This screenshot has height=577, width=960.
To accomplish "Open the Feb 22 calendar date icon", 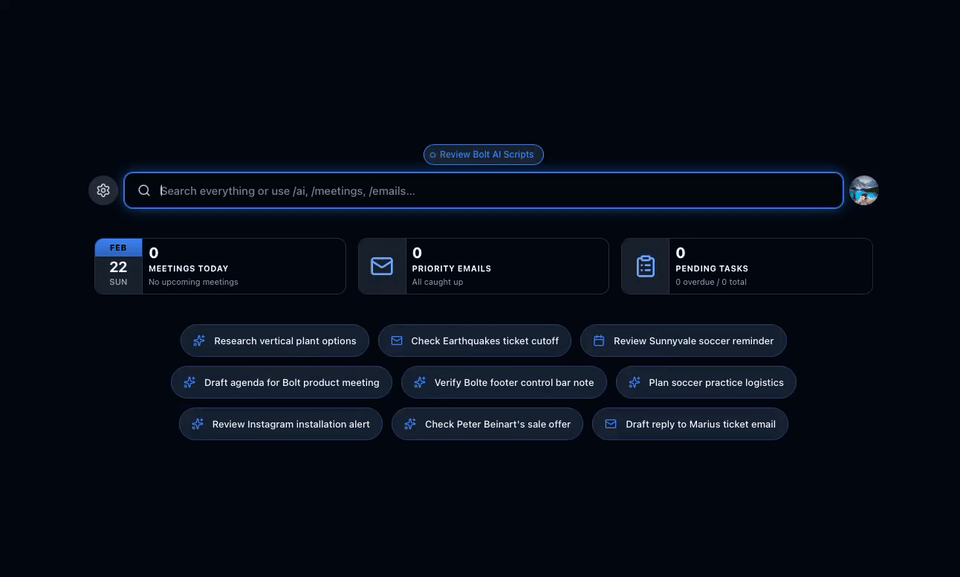I will (x=118, y=266).
